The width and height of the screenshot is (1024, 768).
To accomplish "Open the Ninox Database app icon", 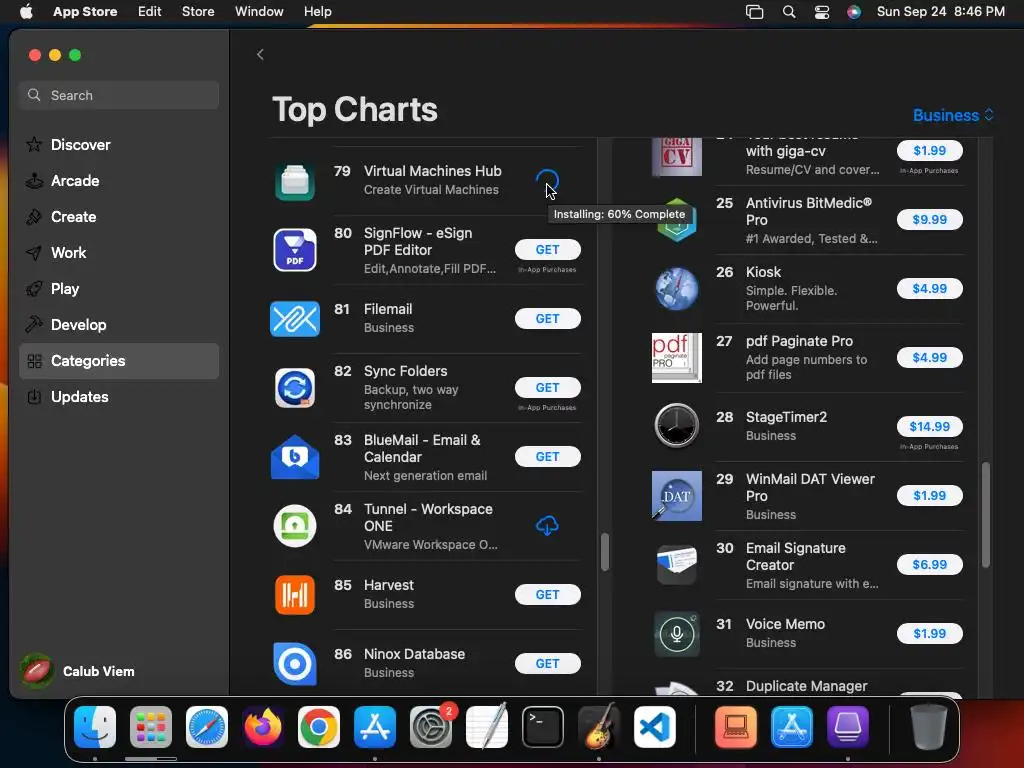I will click(295, 664).
